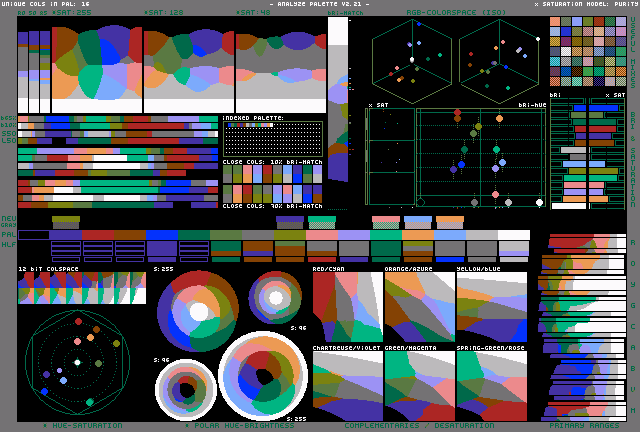
Task: Click the white swatch at PAL row end
Action: (x=514, y=235)
